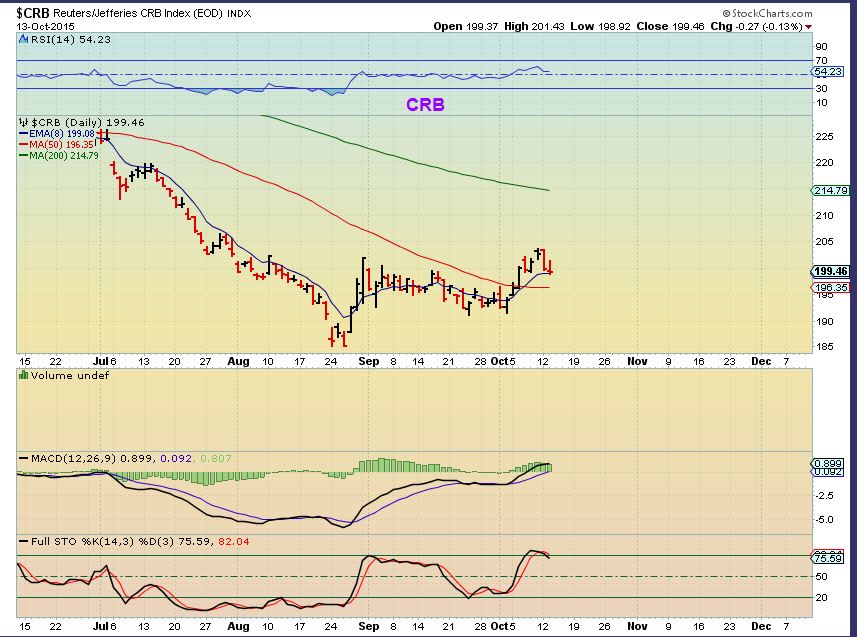This screenshot has width=857, height=637.
Task: Click the Nov label on the price chart axis
Action: (x=637, y=361)
